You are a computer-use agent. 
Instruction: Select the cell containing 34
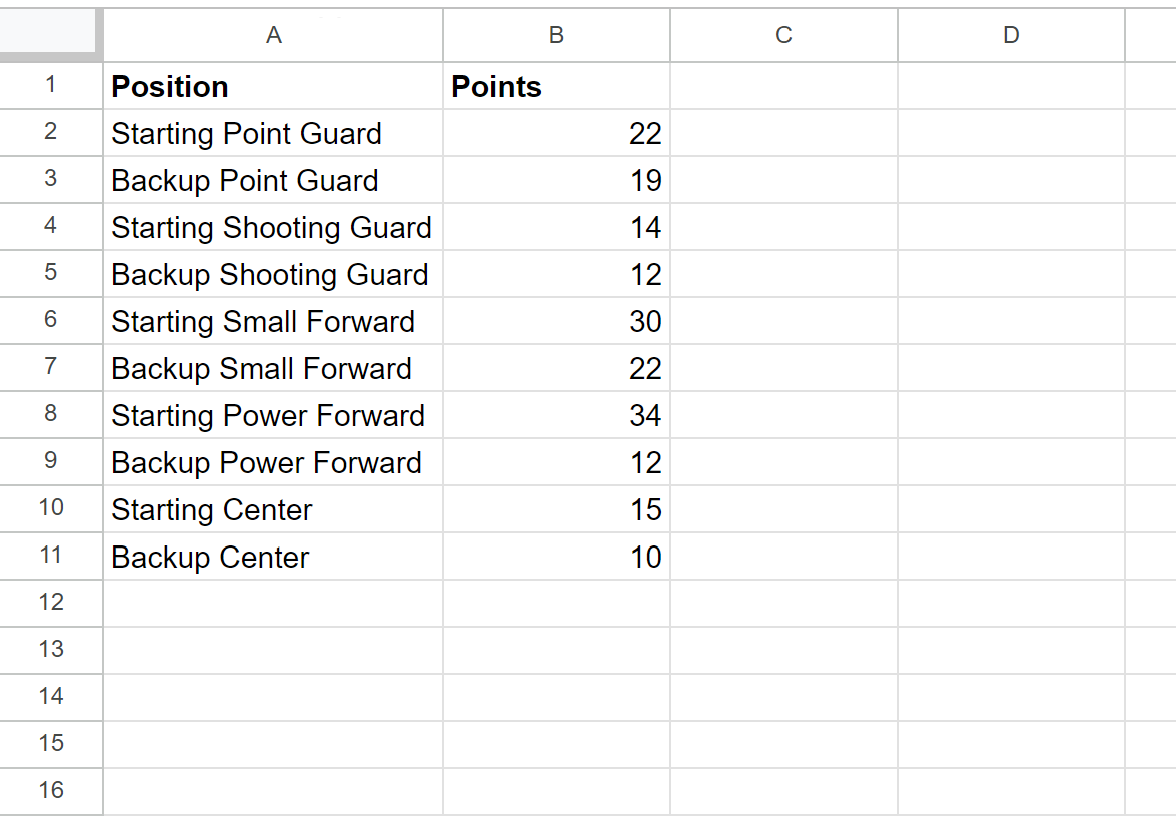tap(555, 415)
